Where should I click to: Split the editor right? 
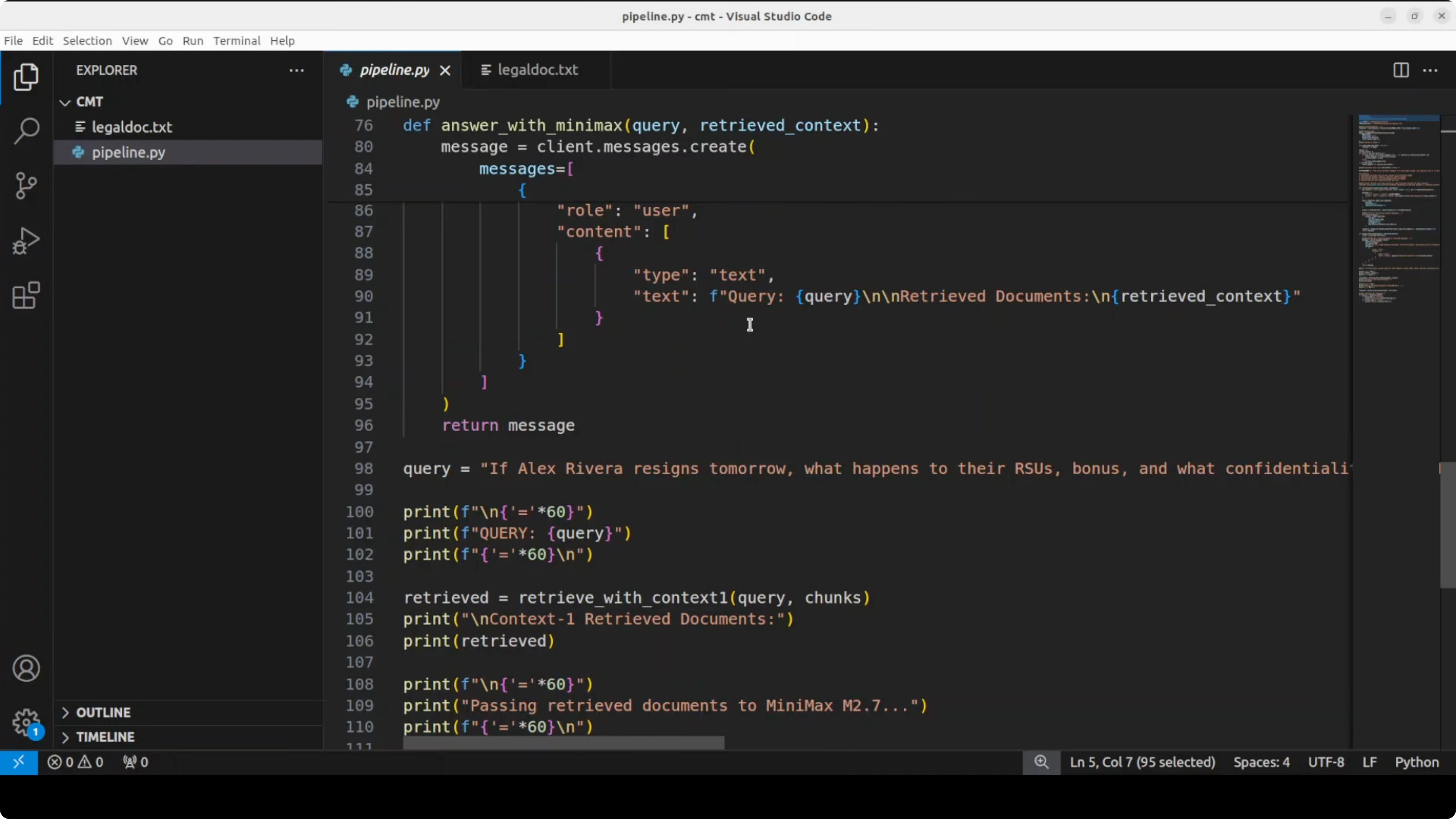click(1401, 70)
